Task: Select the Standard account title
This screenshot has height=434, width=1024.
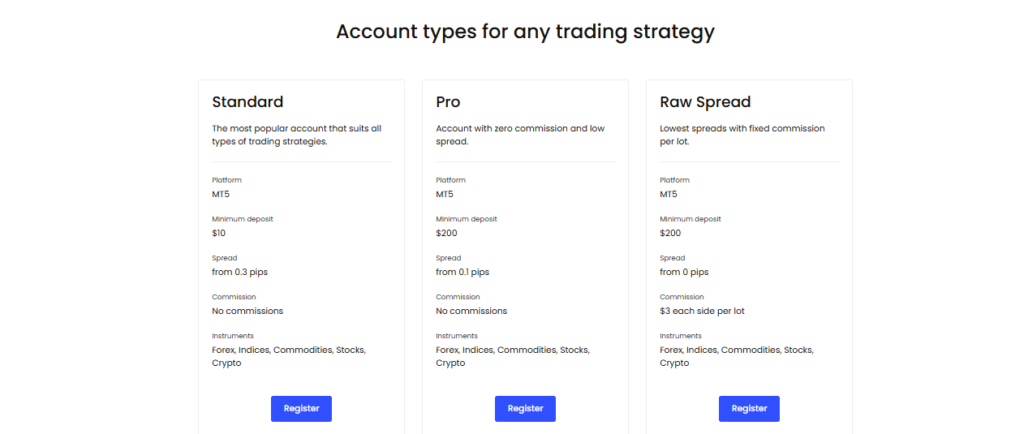Action: click(x=248, y=102)
